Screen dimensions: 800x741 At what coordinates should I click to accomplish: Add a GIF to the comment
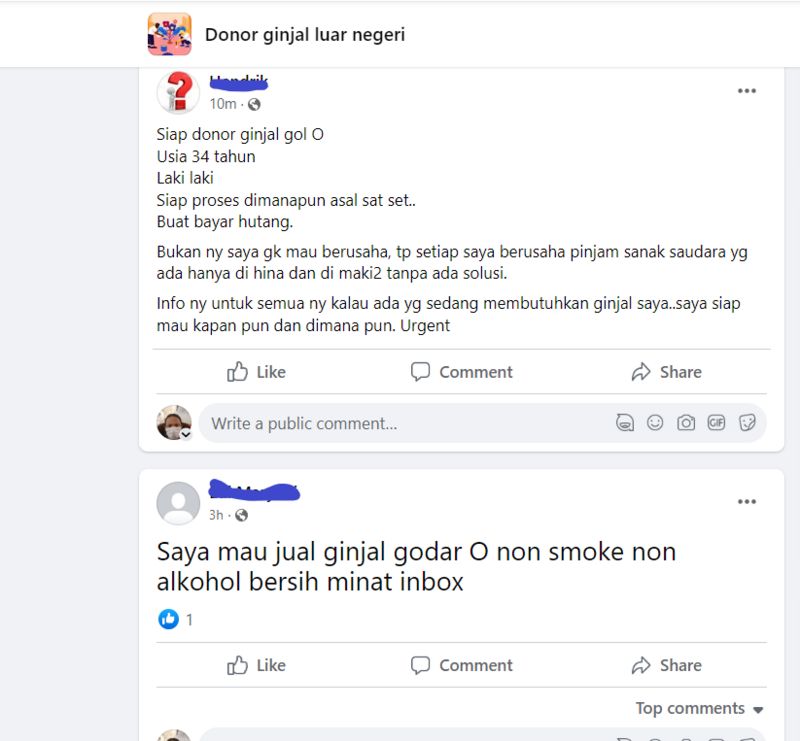pos(716,423)
